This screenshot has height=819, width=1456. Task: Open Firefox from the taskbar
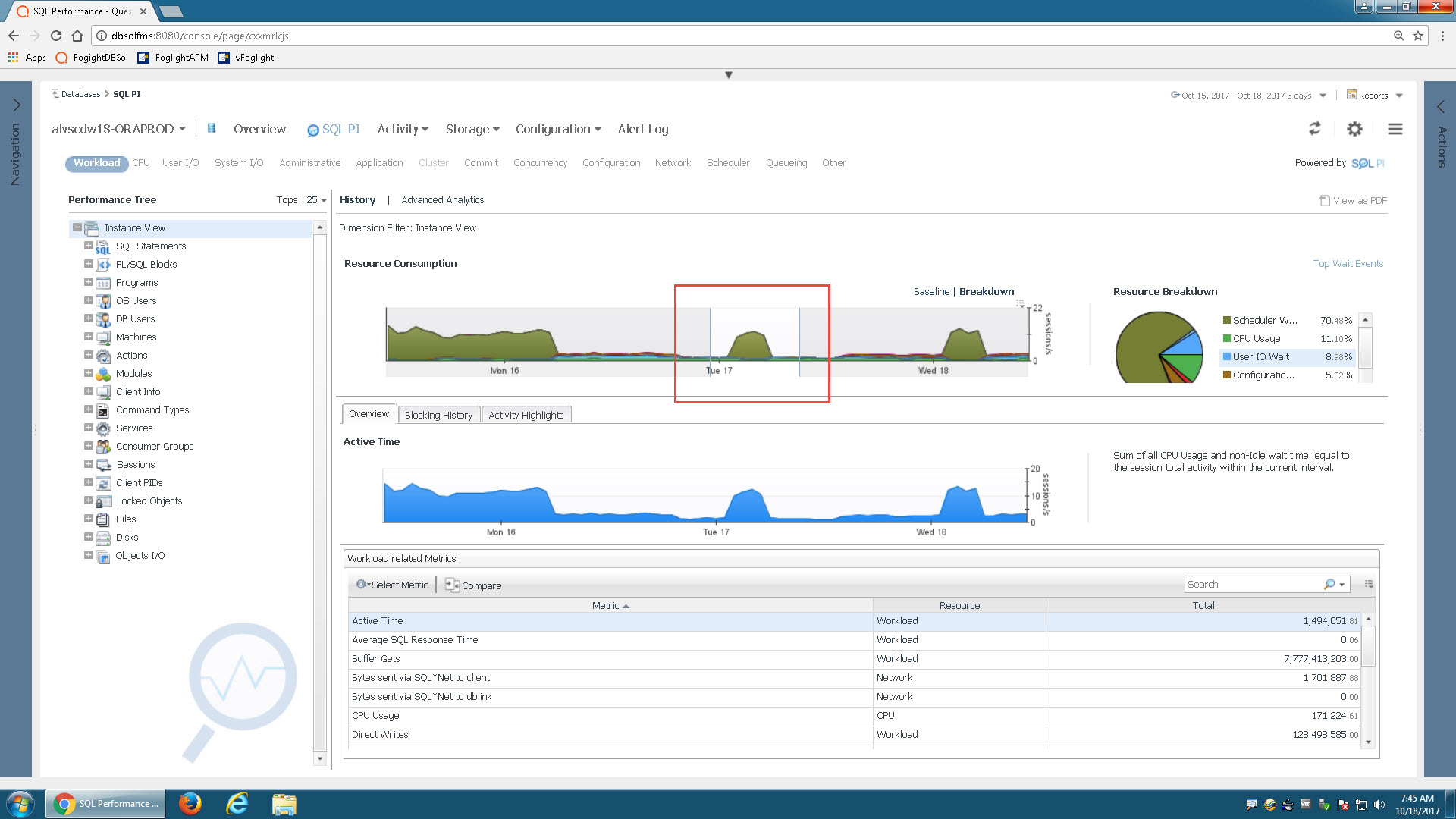pos(190,803)
